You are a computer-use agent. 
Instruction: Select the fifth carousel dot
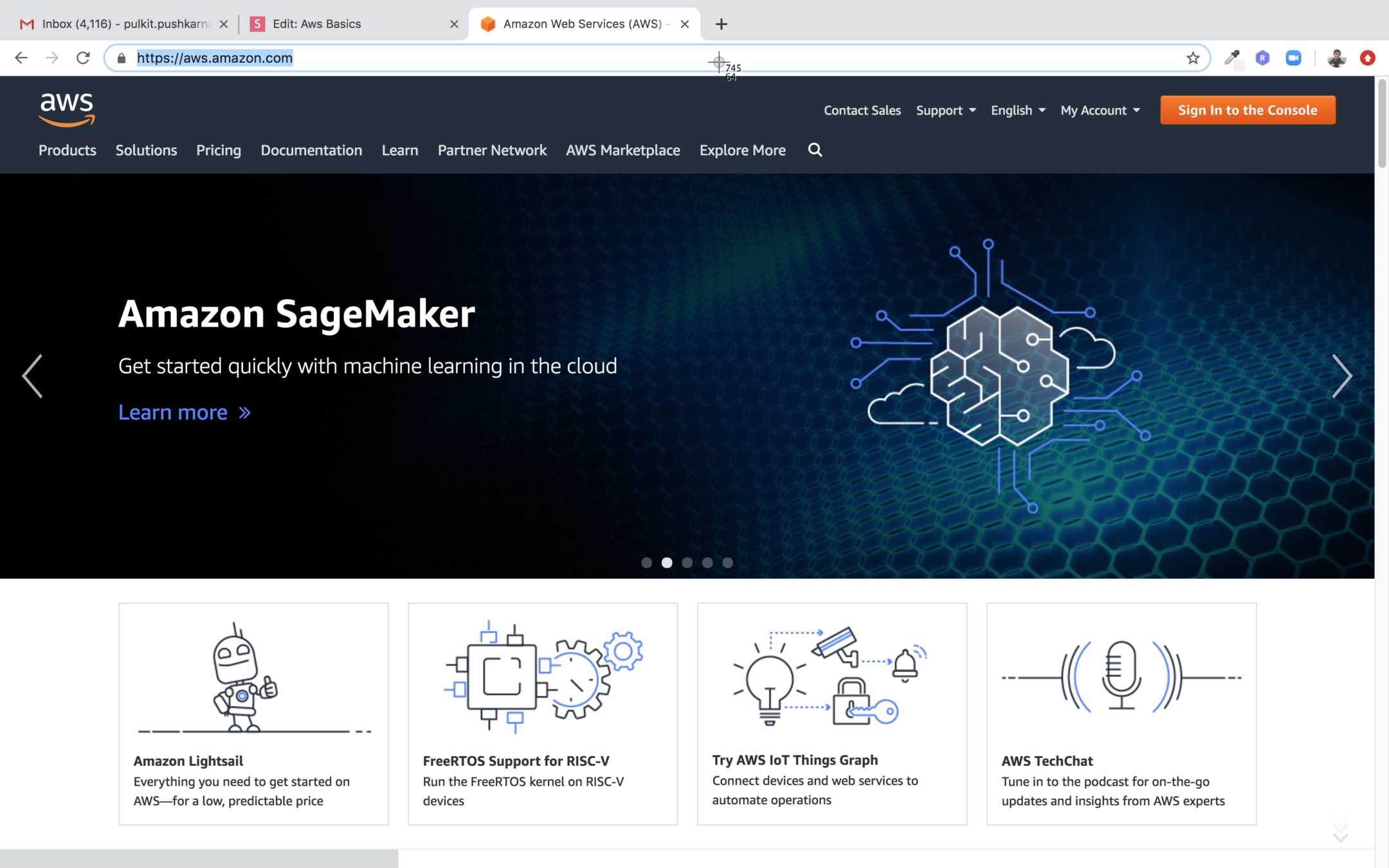(x=727, y=563)
